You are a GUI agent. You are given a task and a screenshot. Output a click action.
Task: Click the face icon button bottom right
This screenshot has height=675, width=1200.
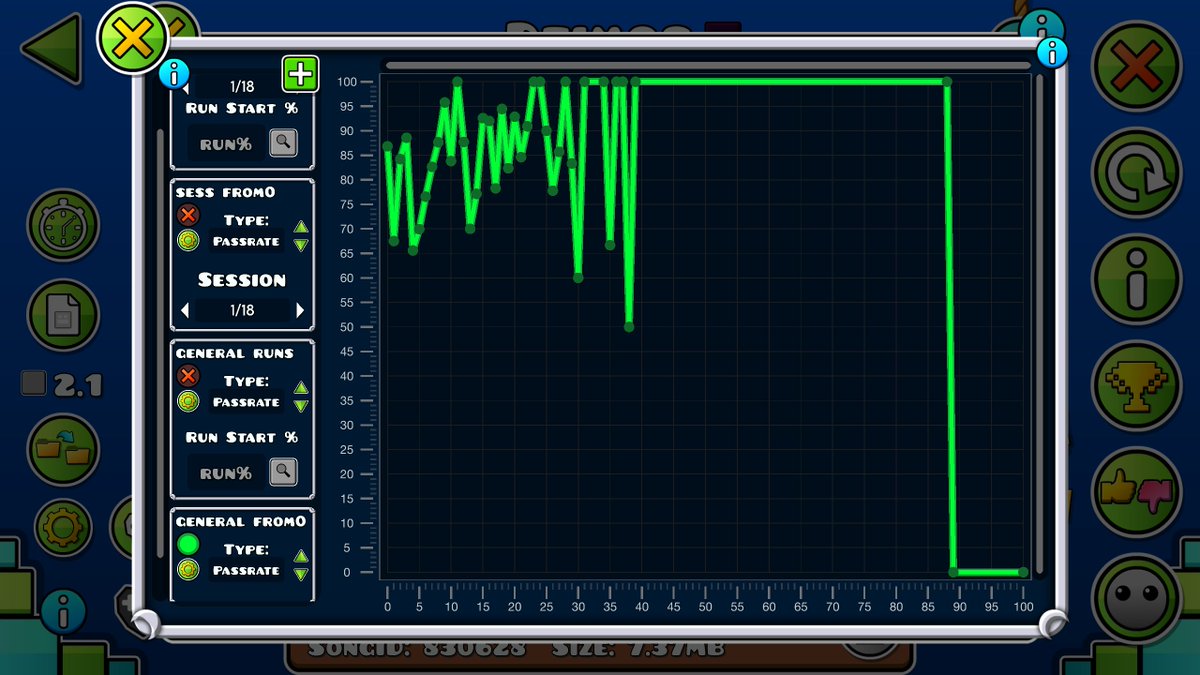point(1136,598)
